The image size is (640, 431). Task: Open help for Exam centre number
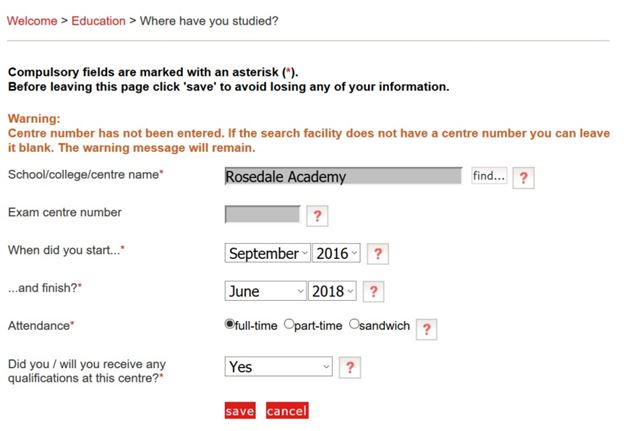(x=317, y=216)
